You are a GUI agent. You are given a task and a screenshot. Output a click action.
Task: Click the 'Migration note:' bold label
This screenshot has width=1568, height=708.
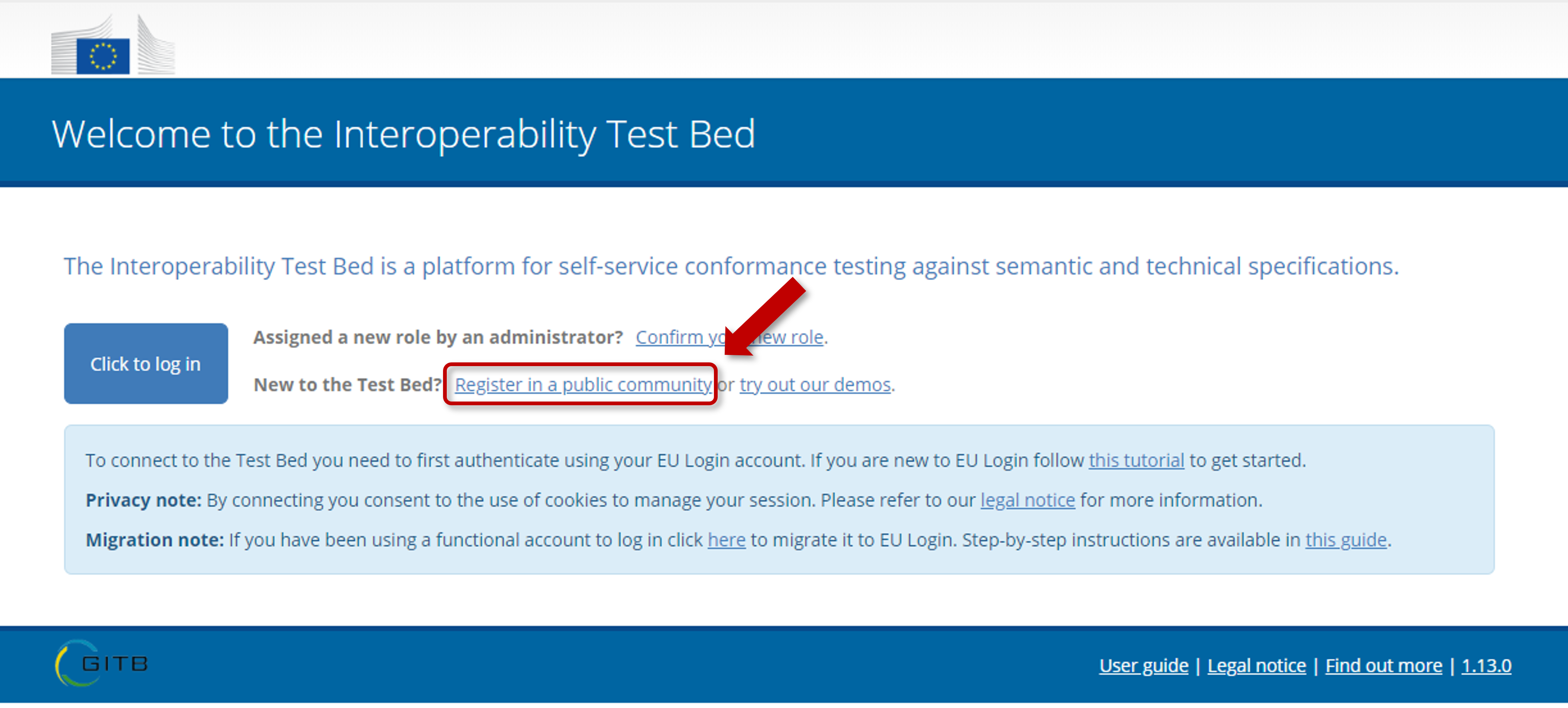click(155, 540)
